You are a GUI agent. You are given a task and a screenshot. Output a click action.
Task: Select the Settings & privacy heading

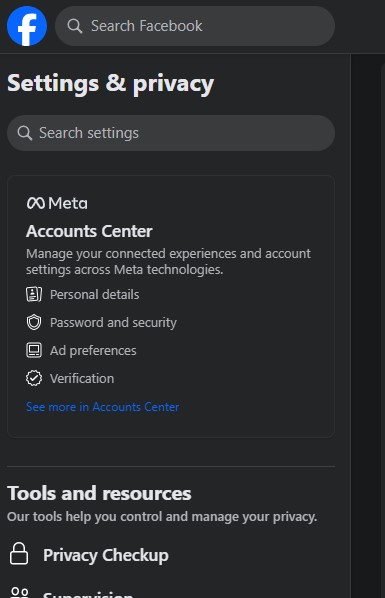(x=111, y=84)
